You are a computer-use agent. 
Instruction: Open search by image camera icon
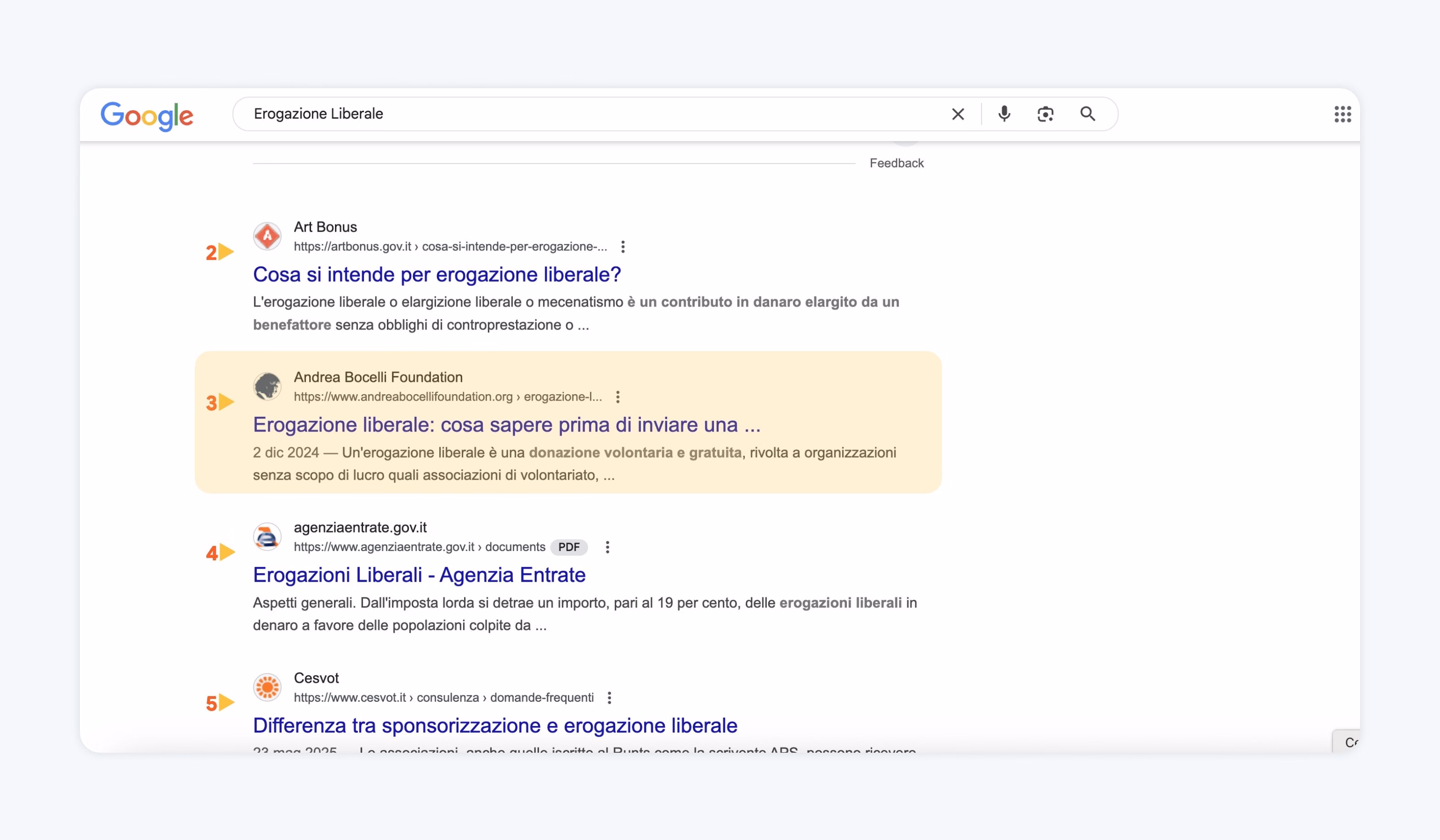tap(1045, 114)
